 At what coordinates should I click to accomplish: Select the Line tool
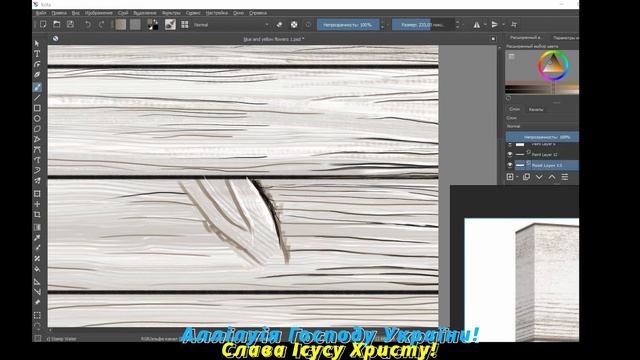[37, 98]
